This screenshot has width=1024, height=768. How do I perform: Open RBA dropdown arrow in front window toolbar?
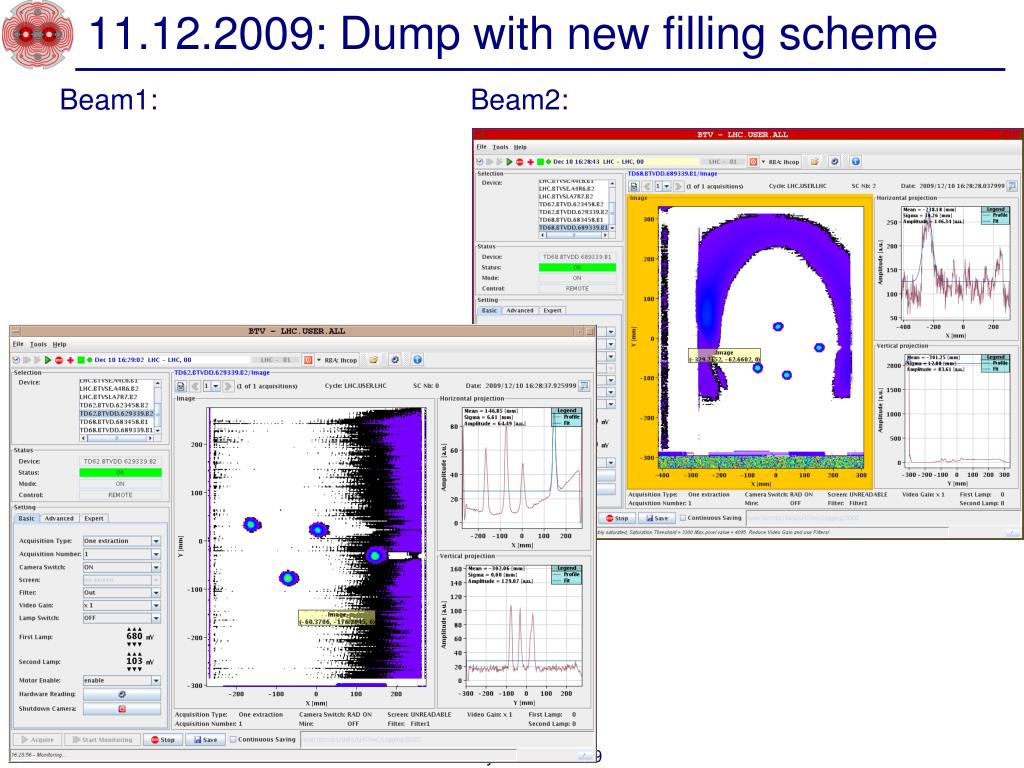coord(319,360)
